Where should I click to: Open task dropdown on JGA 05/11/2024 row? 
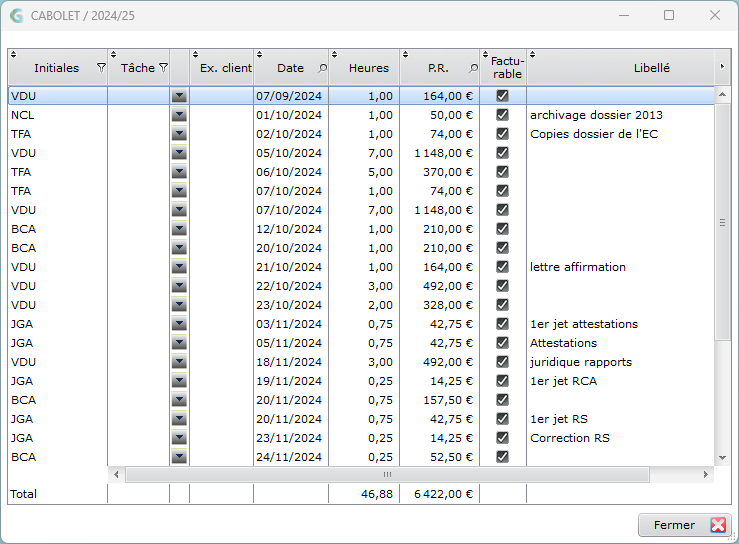pyautogui.click(x=179, y=343)
